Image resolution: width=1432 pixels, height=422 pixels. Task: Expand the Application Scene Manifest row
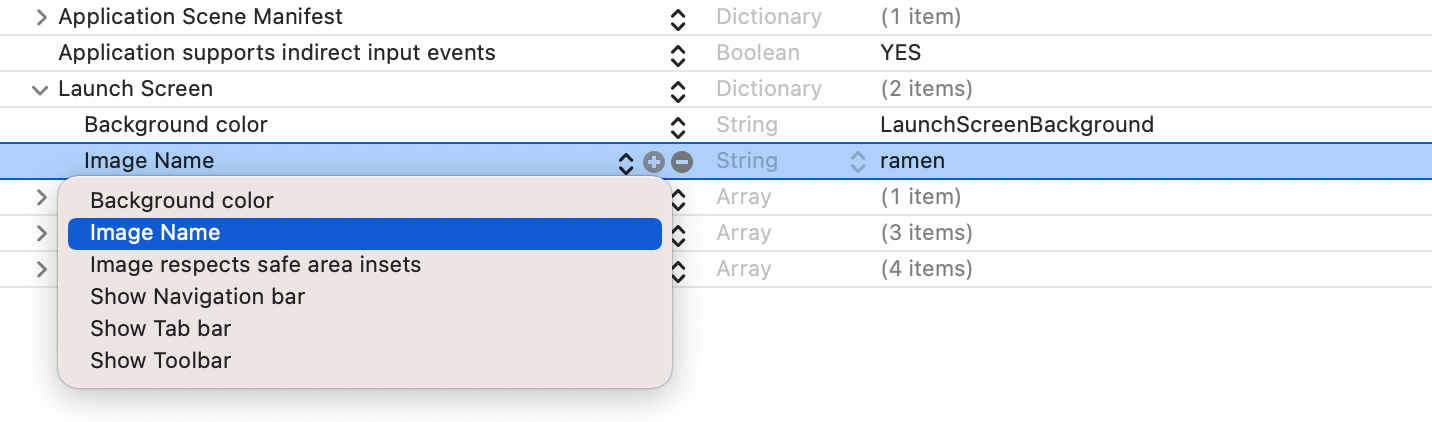(x=41, y=17)
